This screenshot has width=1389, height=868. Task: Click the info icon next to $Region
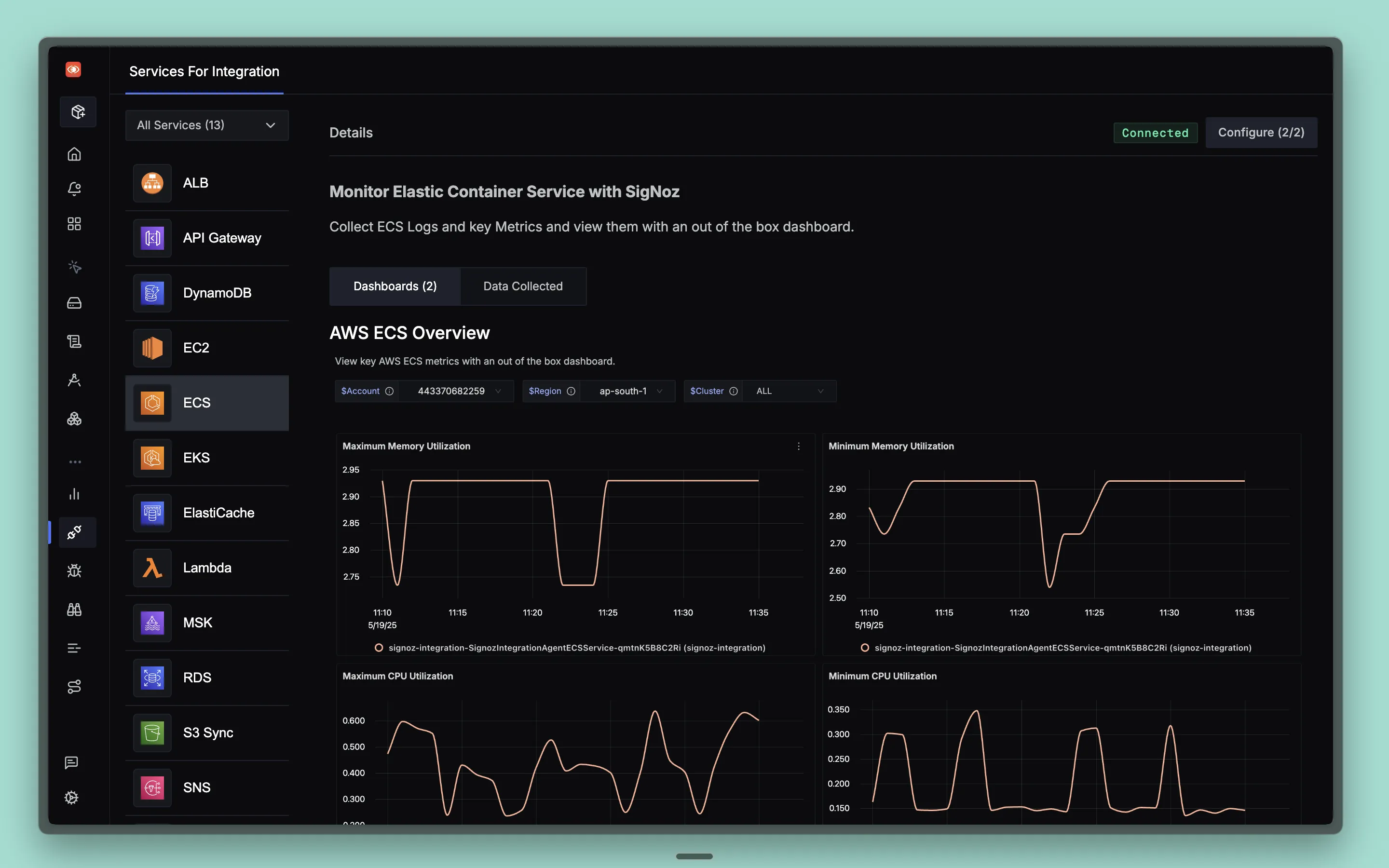pyautogui.click(x=571, y=391)
